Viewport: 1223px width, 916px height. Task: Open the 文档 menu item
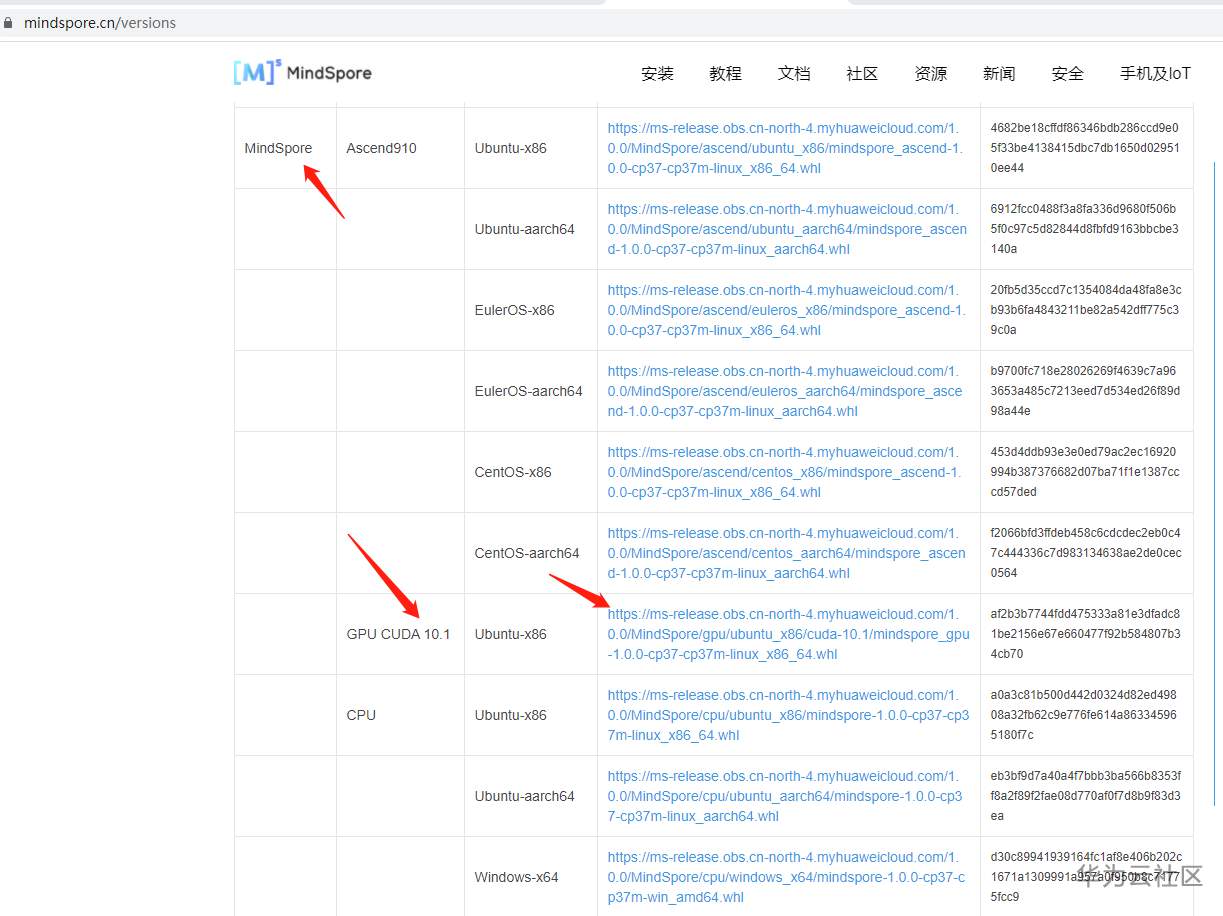tap(794, 73)
